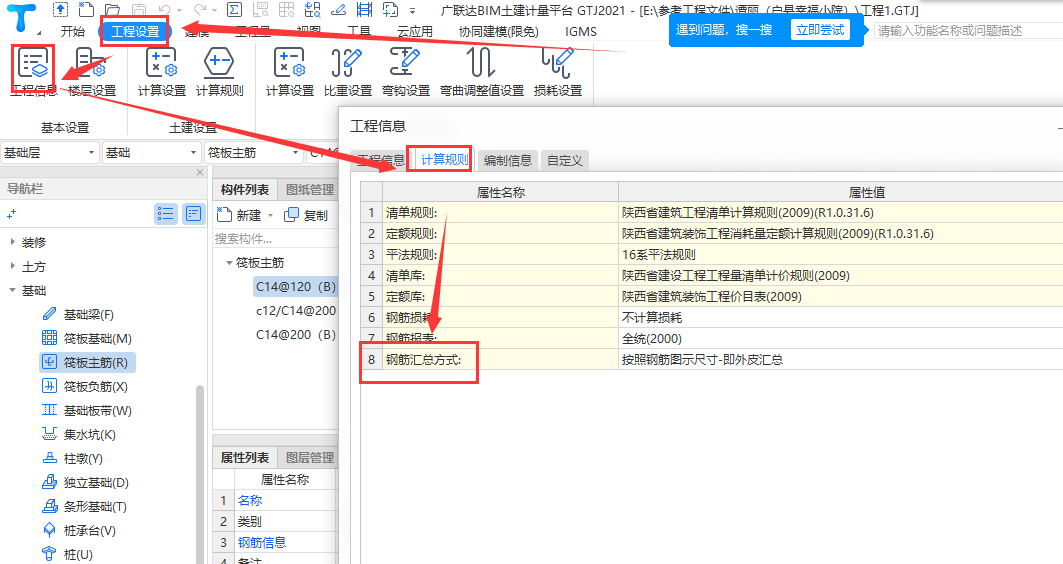Click 新建 button in component list
Viewport: 1063px width, 564px height.
239,215
